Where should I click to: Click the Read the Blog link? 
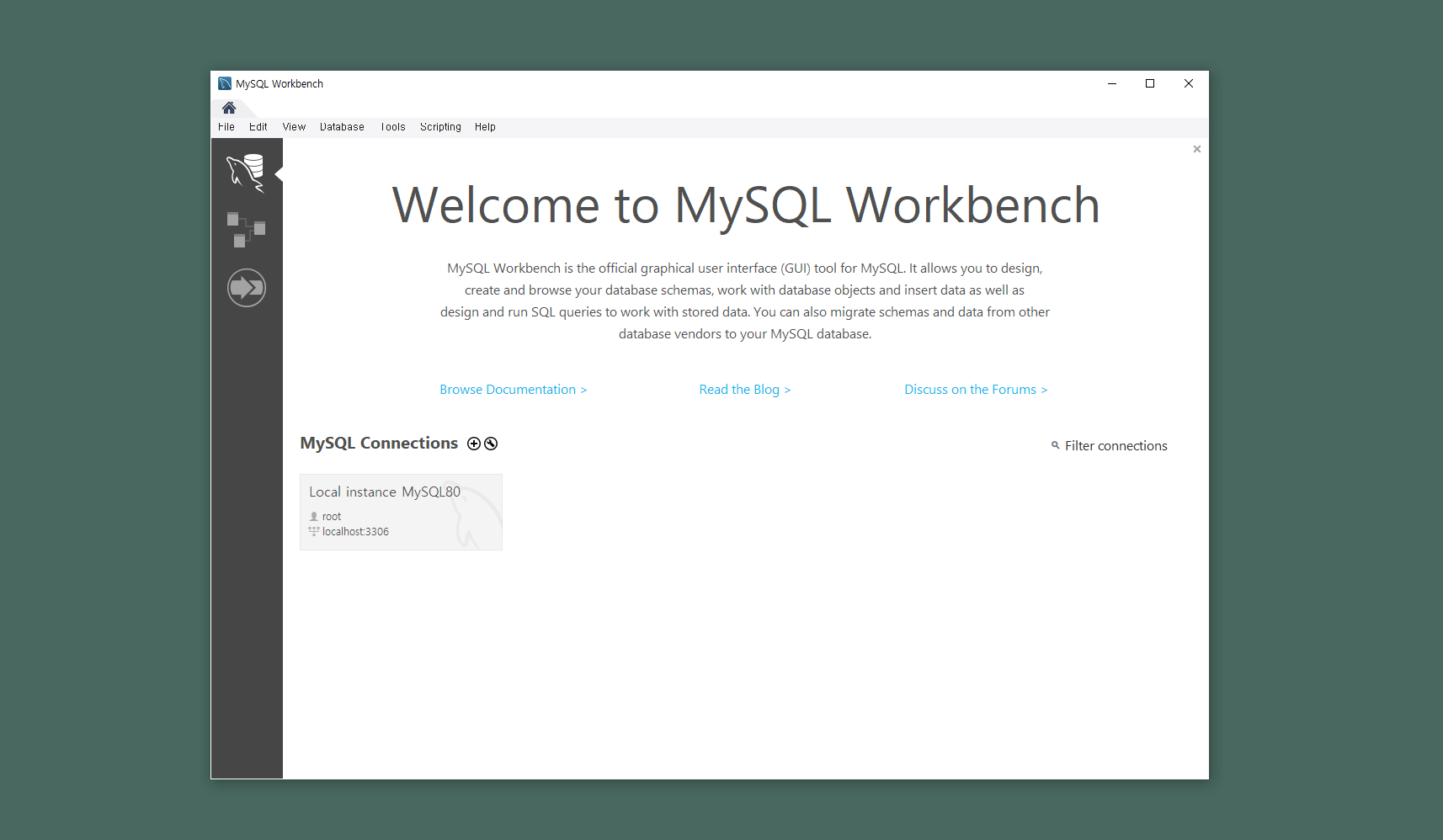[x=745, y=390]
